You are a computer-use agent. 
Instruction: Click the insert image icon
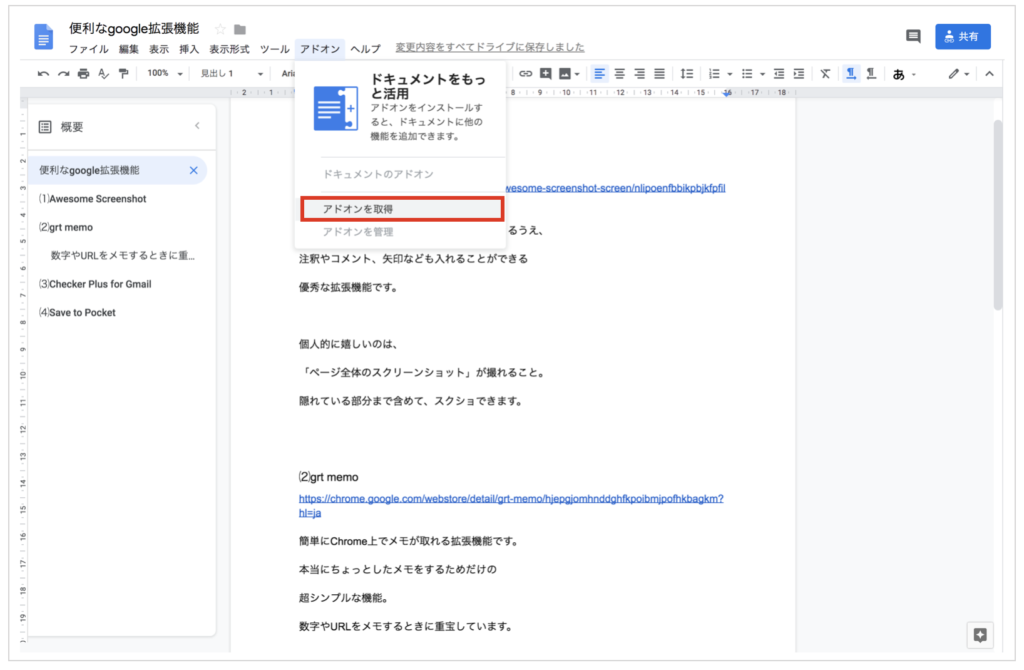(565, 74)
